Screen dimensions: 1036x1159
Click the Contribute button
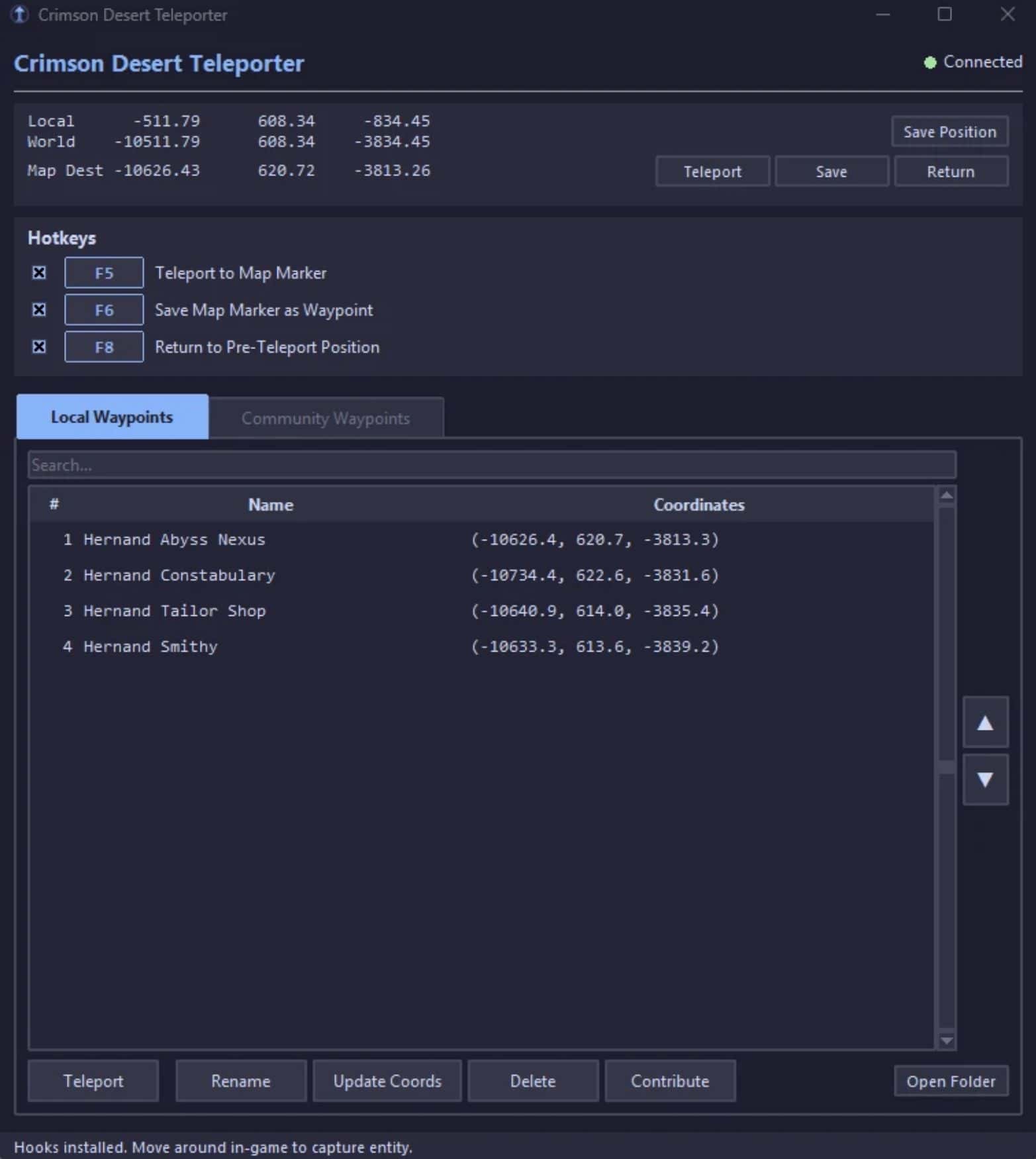pyautogui.click(x=669, y=1082)
